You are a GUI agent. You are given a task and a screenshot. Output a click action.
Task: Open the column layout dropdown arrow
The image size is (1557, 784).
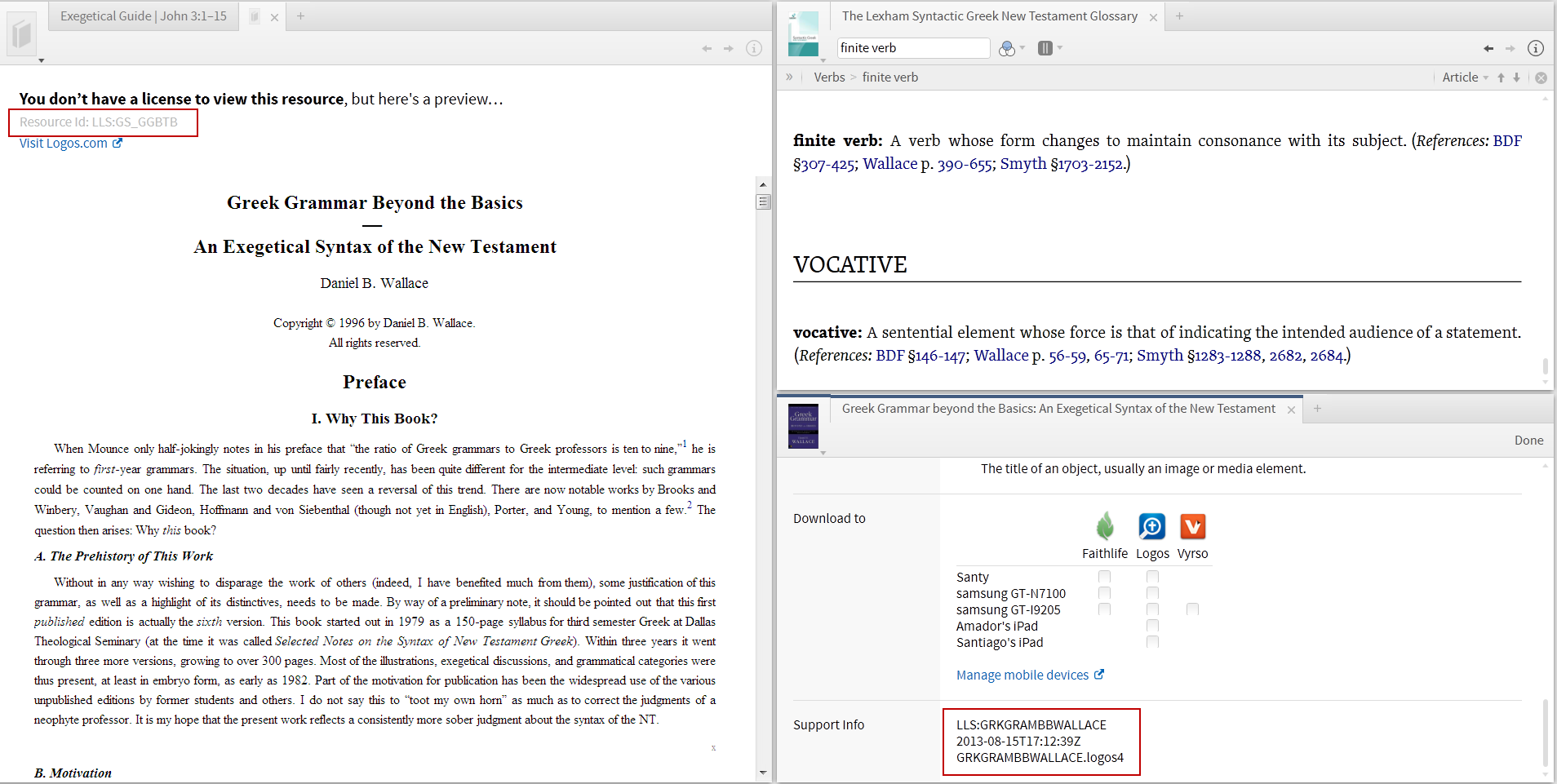coord(1060,48)
